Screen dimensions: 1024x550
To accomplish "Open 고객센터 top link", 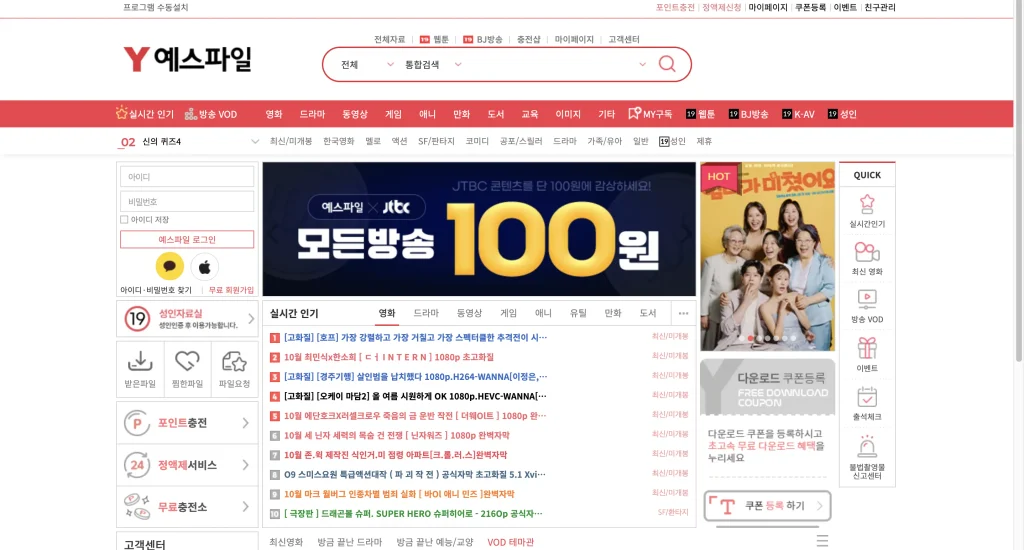I will [624, 39].
